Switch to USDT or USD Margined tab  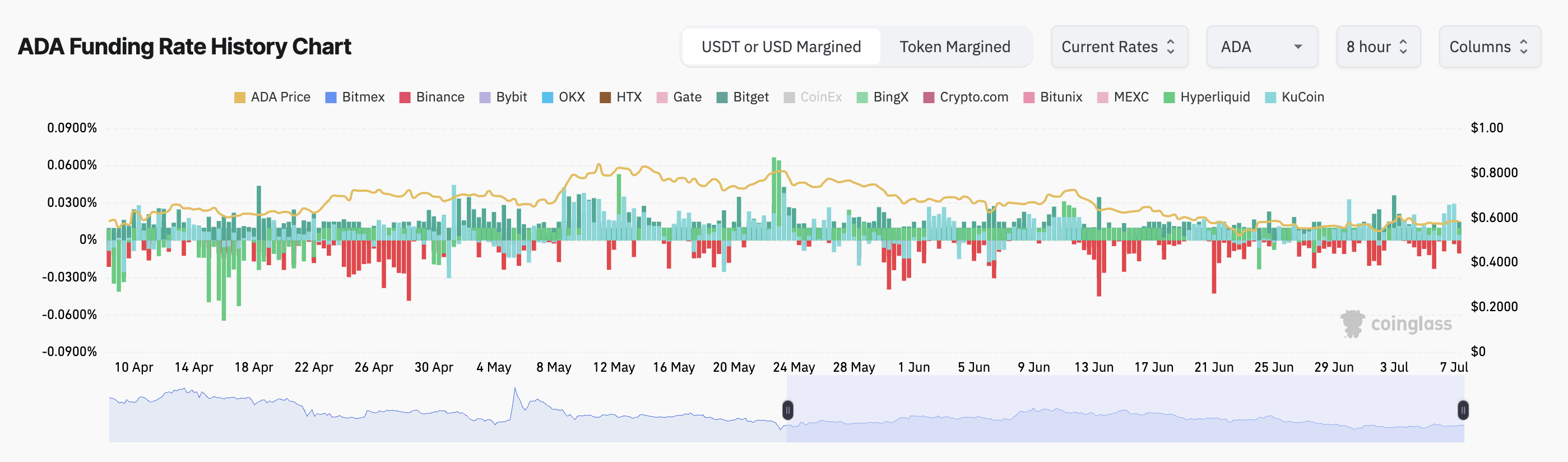click(781, 47)
